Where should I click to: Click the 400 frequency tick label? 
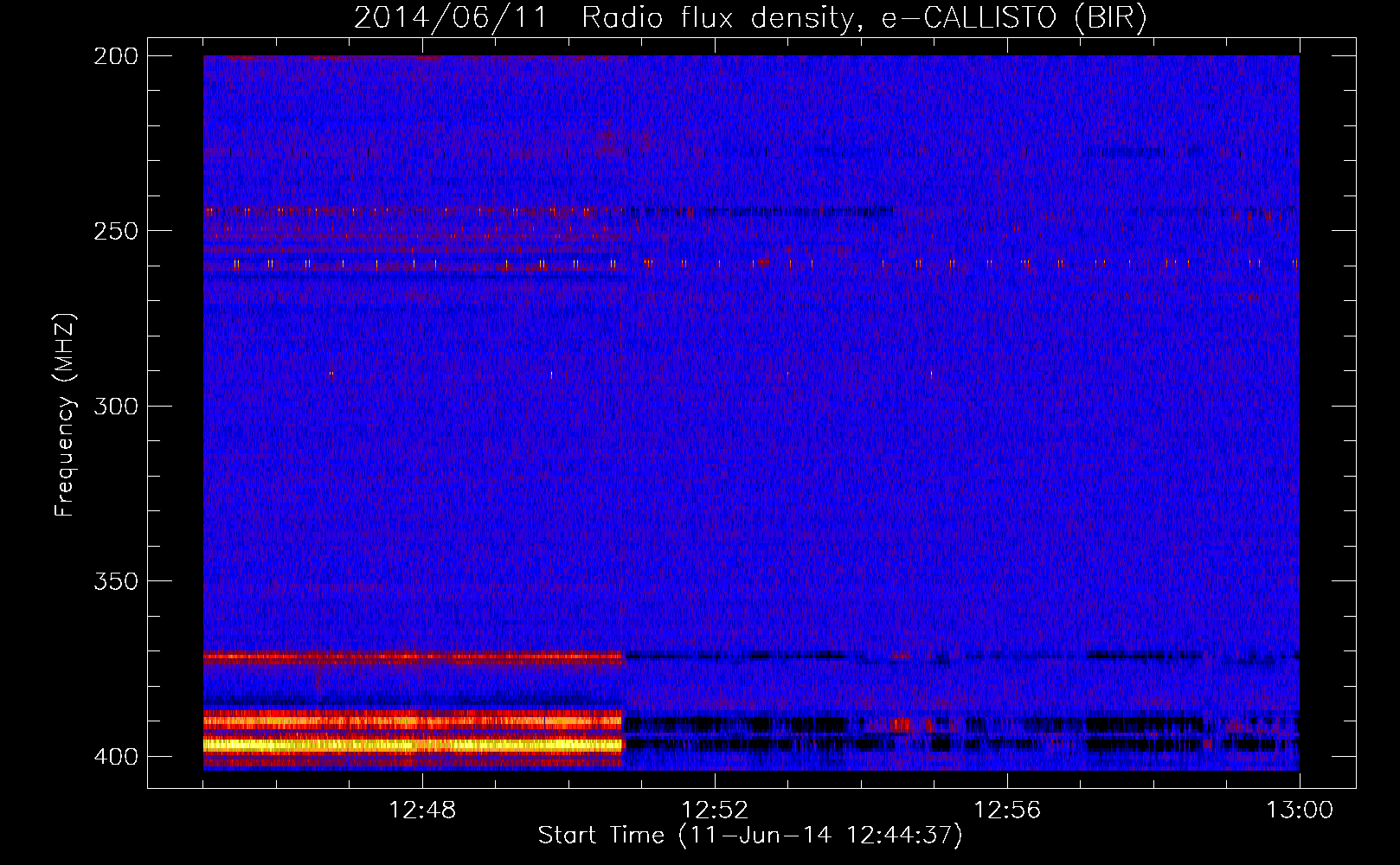[116, 756]
